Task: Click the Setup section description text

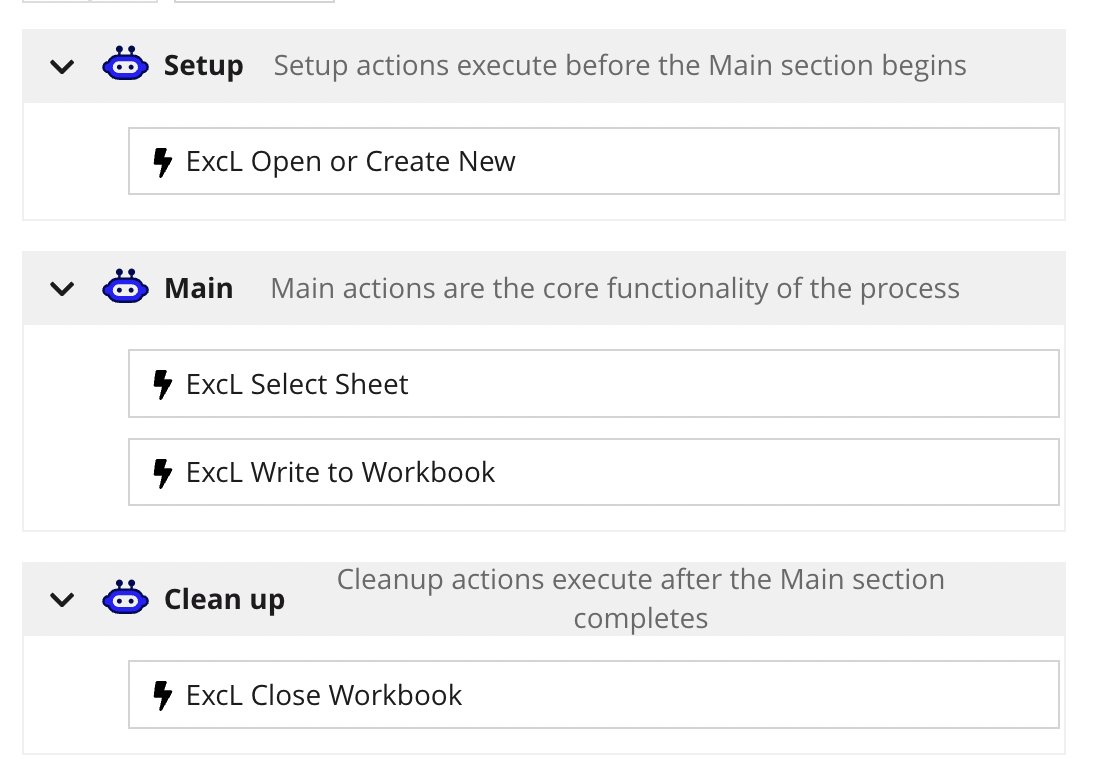Action: click(x=620, y=66)
